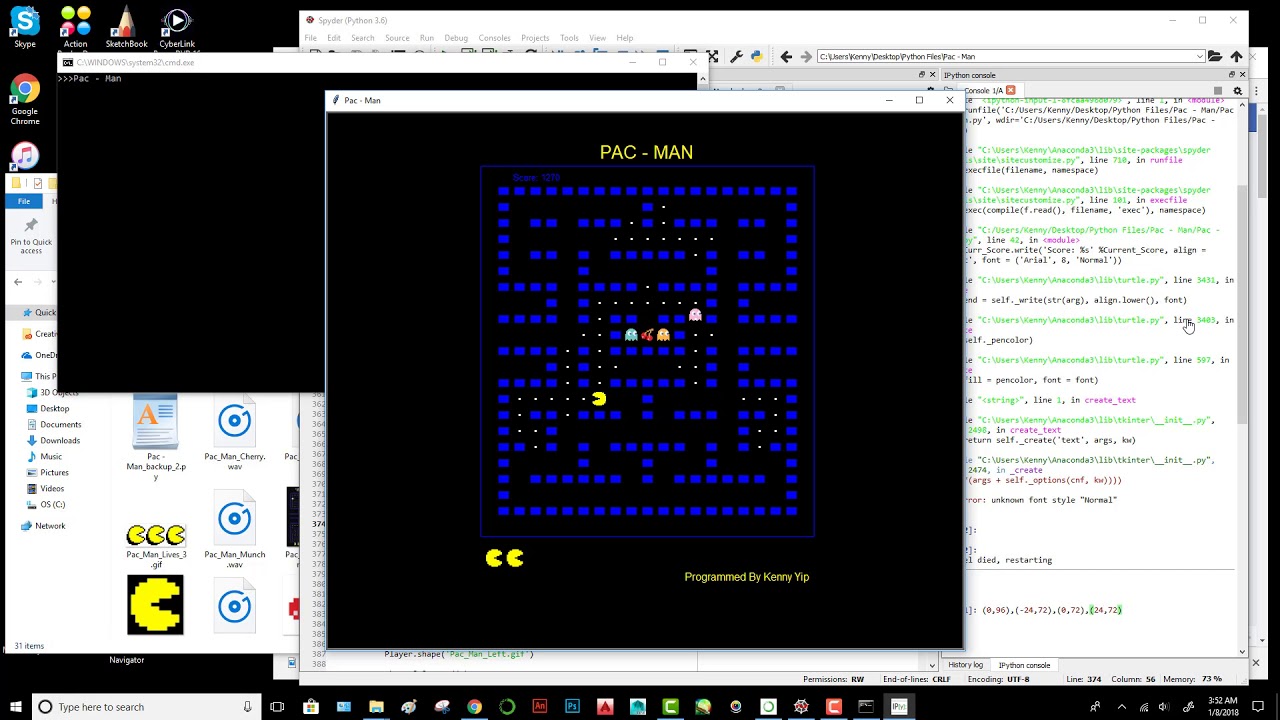Open iTunes desktop icon
1280x720 pixels.
25,155
